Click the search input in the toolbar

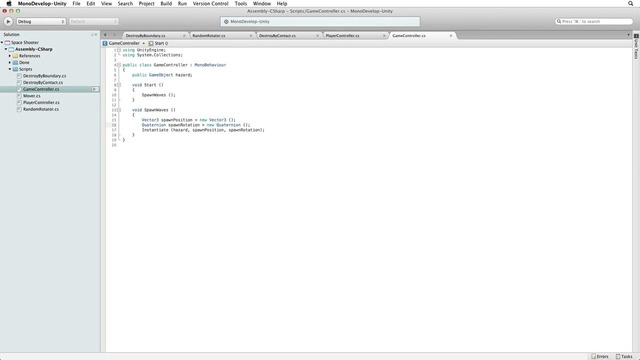click(x=594, y=21)
